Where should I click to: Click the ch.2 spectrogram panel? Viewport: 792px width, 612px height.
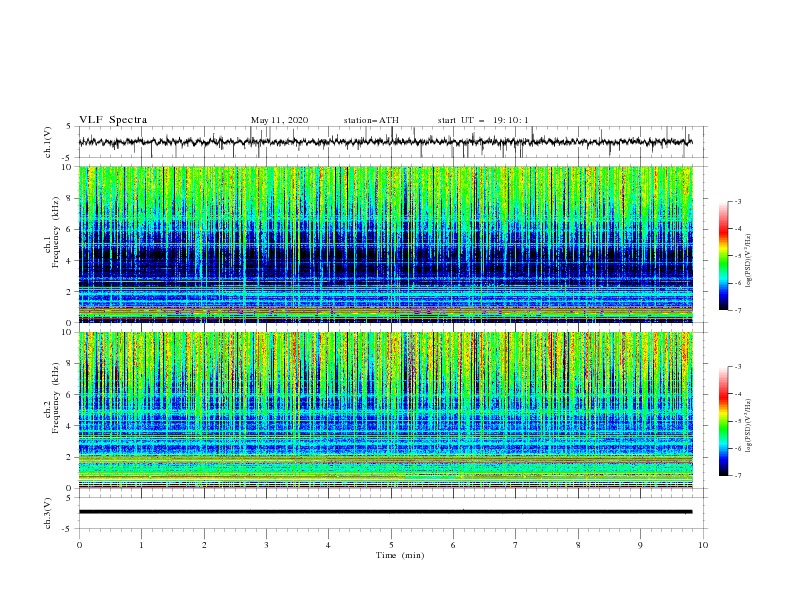coord(385,410)
